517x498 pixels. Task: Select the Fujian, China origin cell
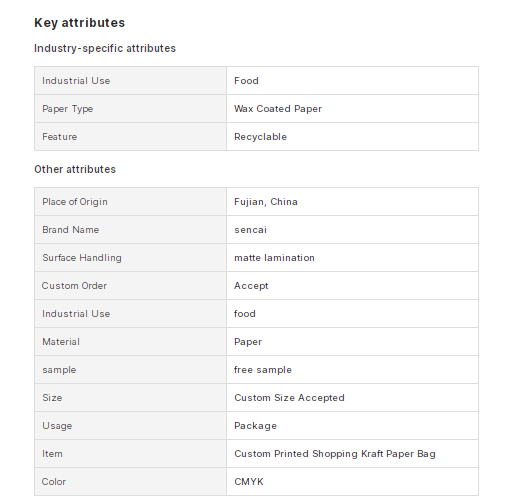[352, 202]
